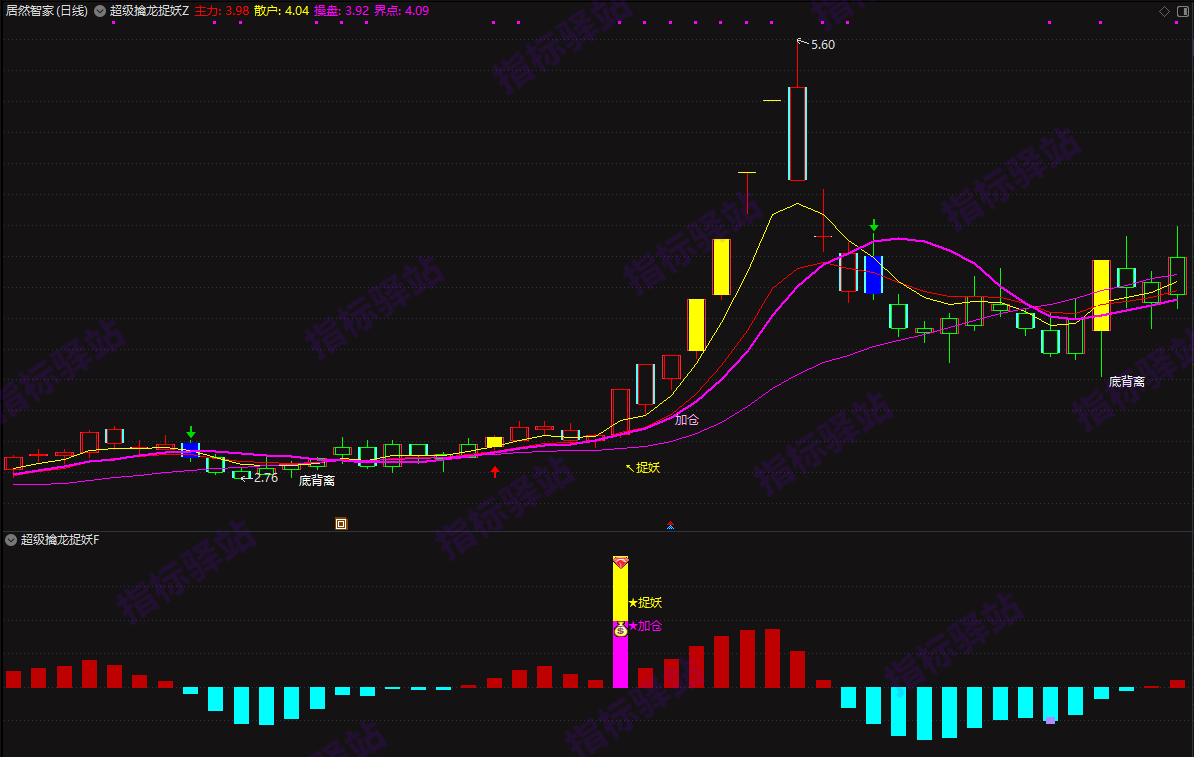Click the ★加仓 label in the sub-panel
The height and width of the screenshot is (757, 1194).
(645, 626)
